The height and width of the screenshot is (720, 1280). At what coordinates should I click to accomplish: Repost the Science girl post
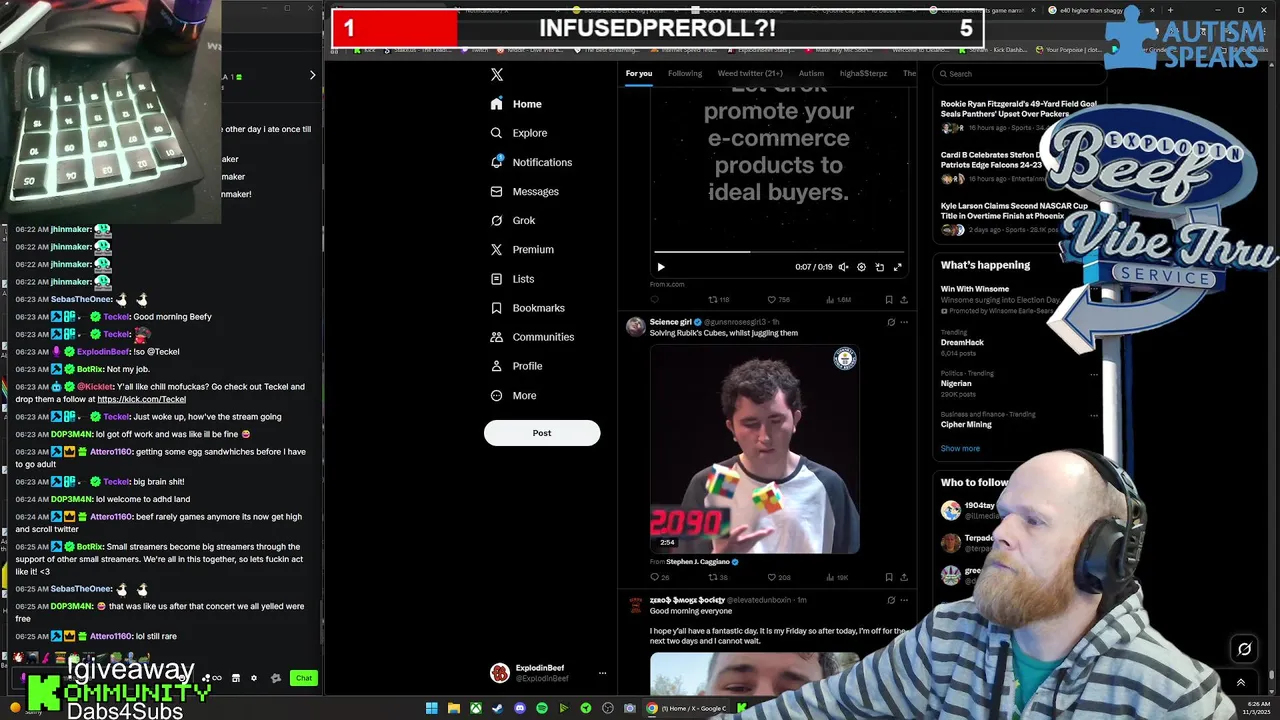click(x=718, y=577)
